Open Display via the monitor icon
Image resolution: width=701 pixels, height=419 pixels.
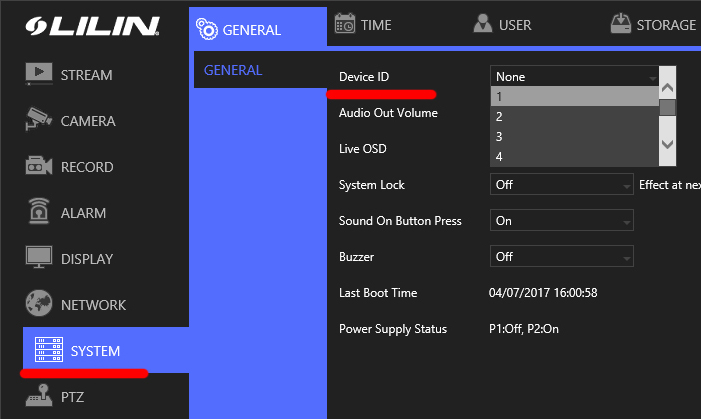[x=39, y=258]
